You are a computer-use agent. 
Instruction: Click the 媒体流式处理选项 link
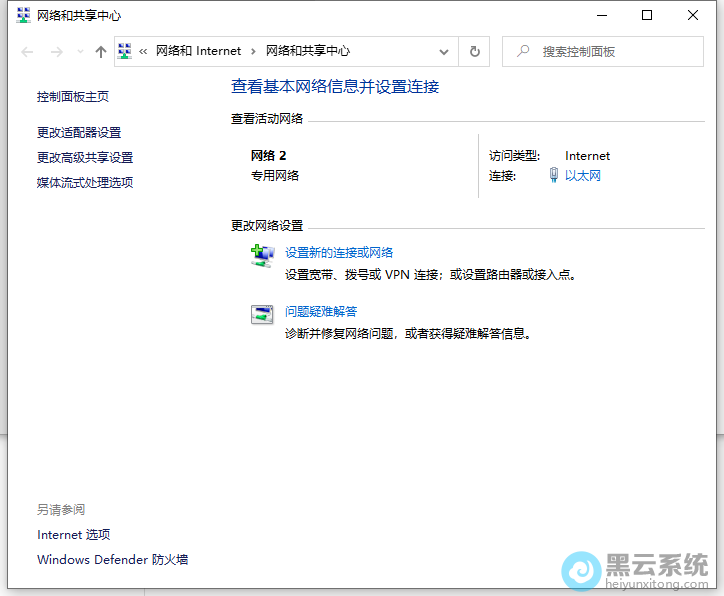85,182
